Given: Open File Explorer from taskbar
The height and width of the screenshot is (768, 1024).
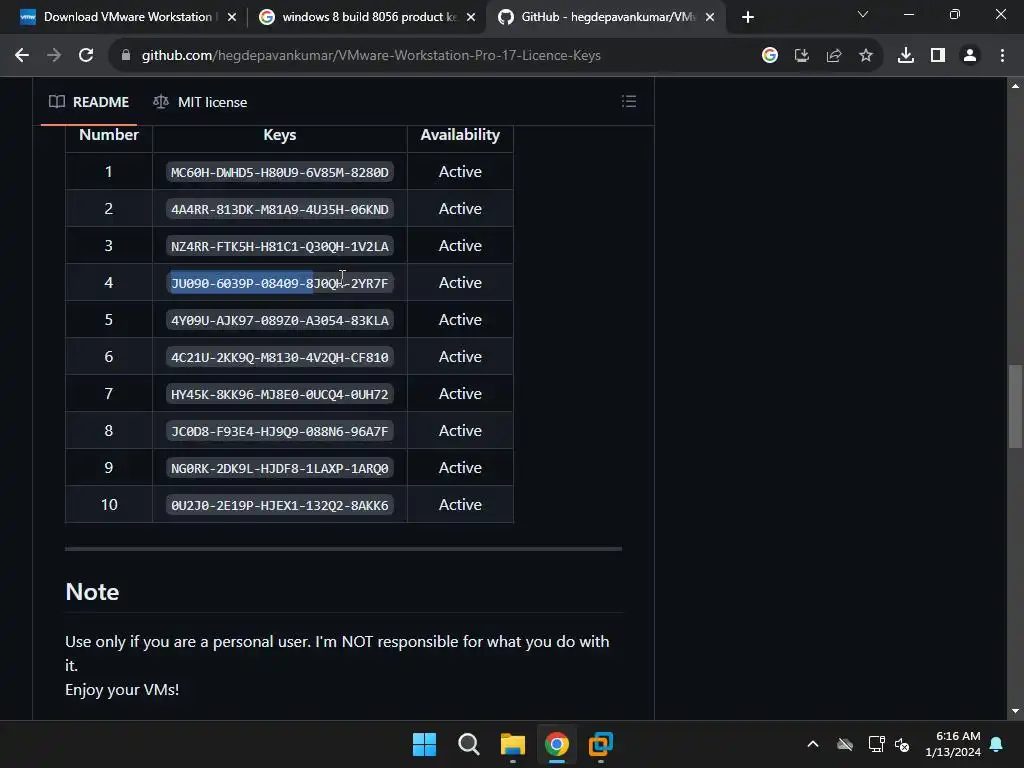Looking at the screenshot, I should [x=513, y=744].
